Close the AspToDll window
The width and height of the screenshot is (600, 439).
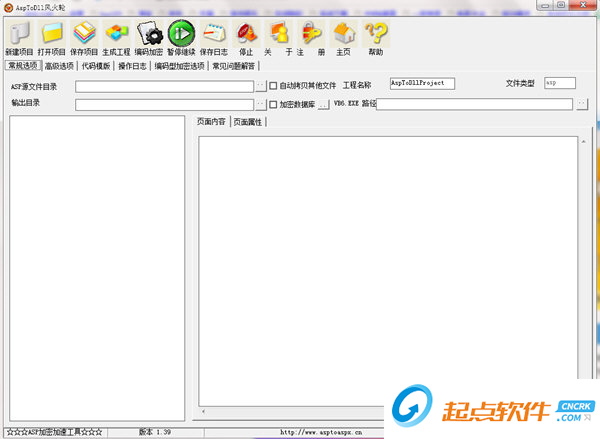583,5
